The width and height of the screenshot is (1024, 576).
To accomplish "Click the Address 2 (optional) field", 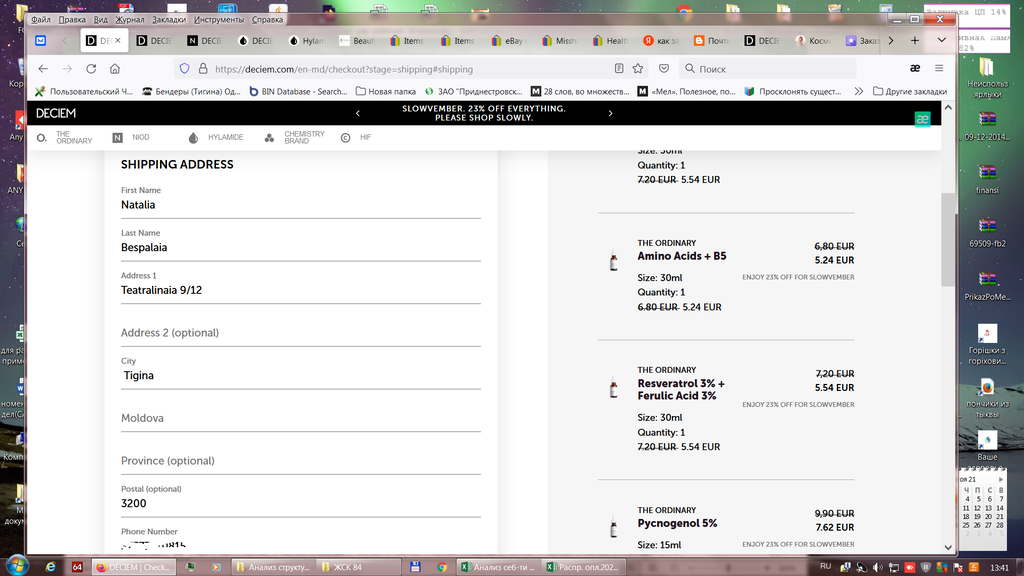I will 300,333.
